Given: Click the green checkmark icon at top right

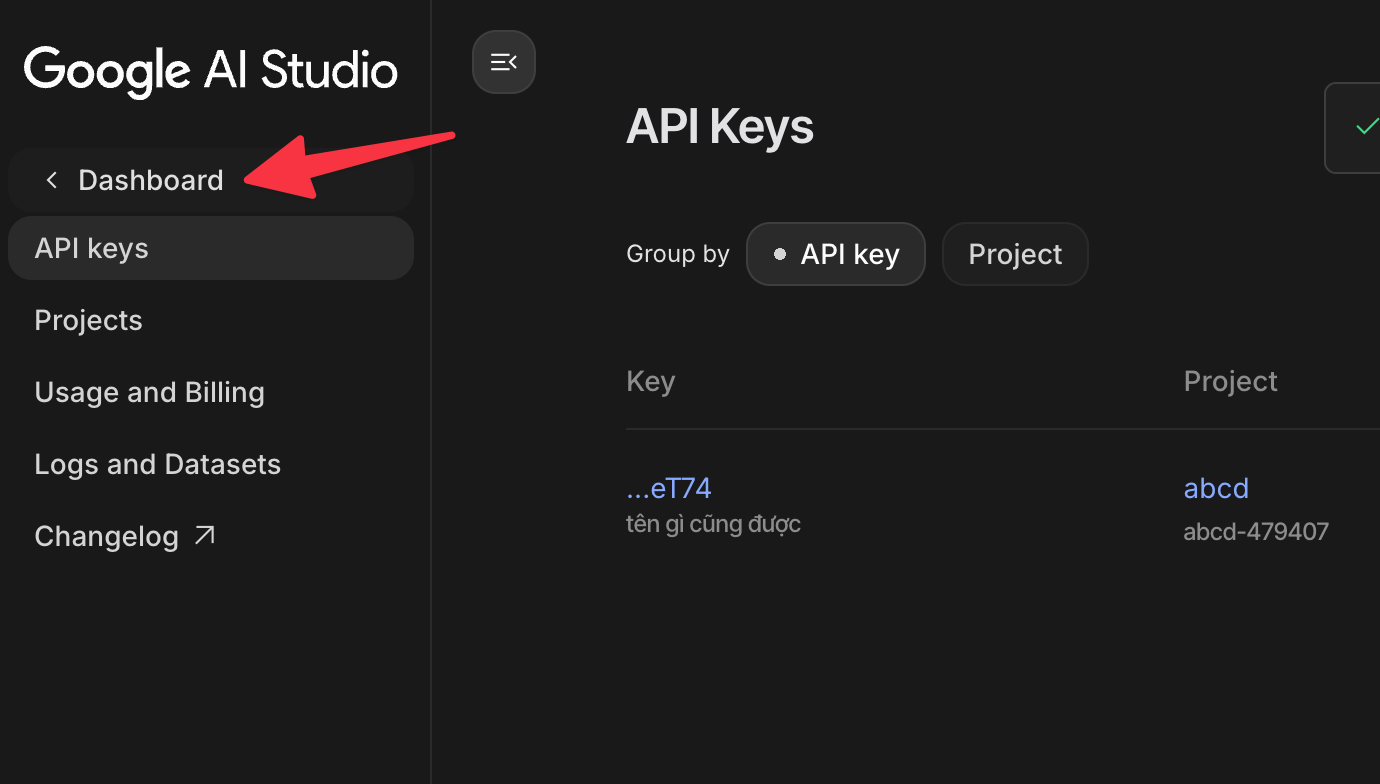Looking at the screenshot, I should [1365, 128].
